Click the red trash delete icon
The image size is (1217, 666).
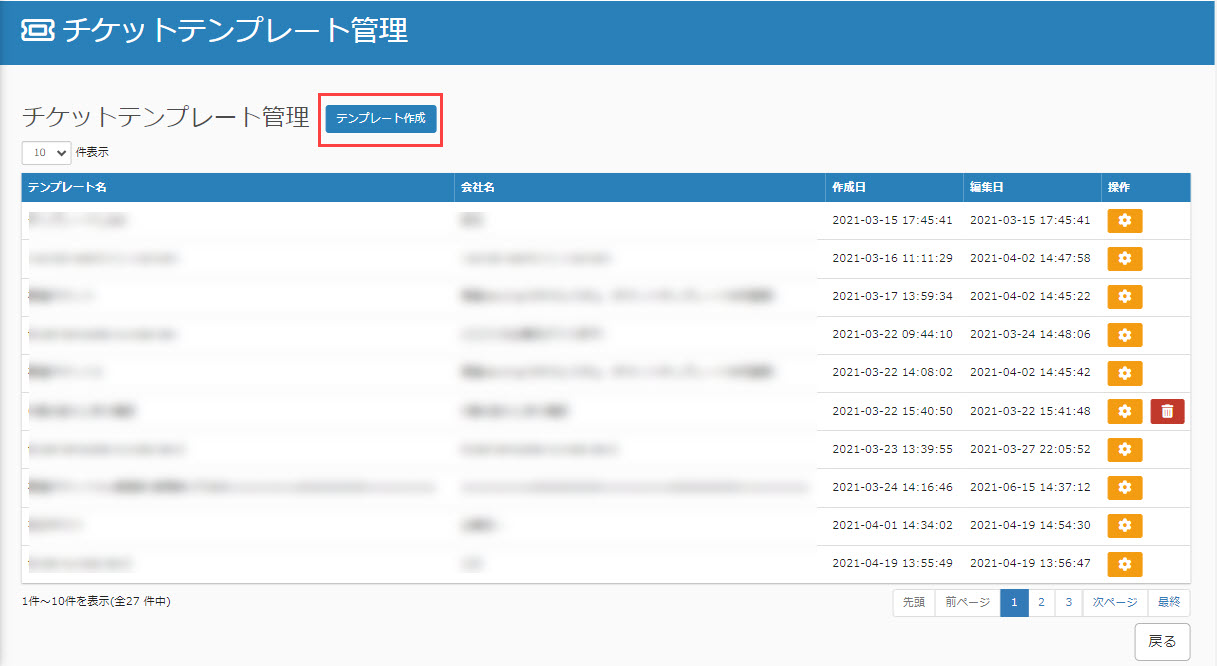point(1167,411)
